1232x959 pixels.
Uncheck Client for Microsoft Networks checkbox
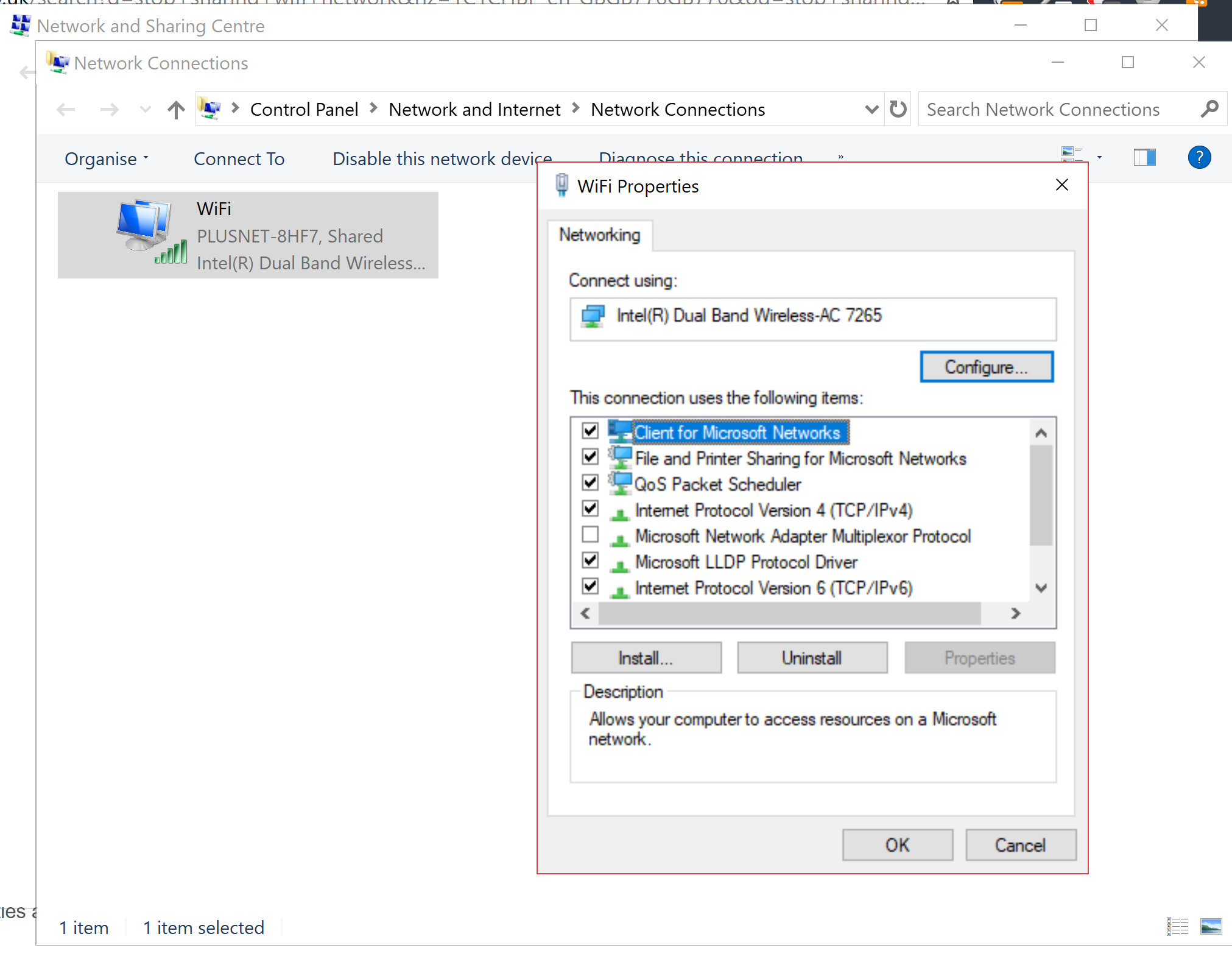pyautogui.click(x=590, y=431)
